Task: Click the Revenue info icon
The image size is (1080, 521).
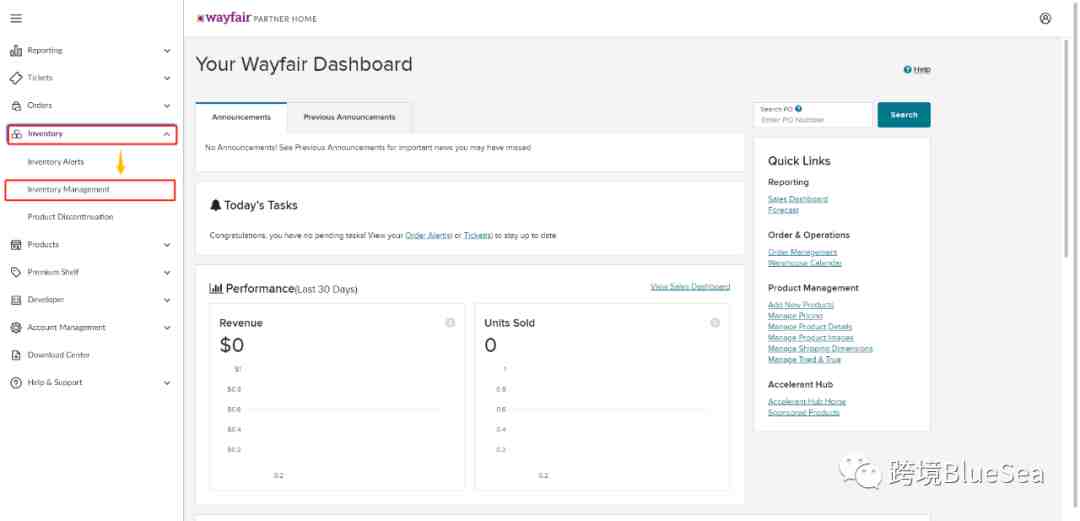Action: pyautogui.click(x=450, y=323)
